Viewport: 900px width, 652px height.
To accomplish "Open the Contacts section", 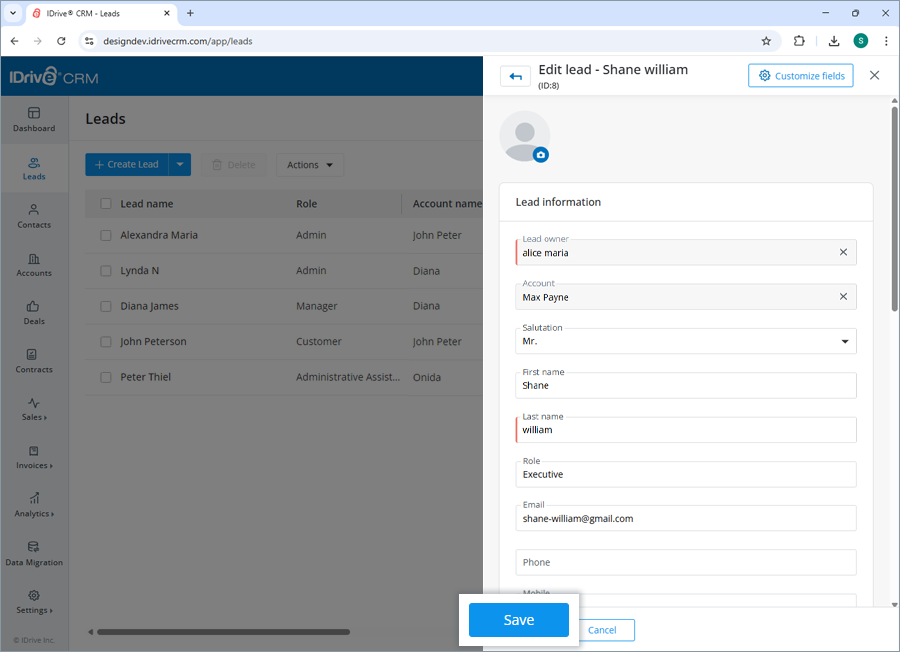I will coord(33,217).
